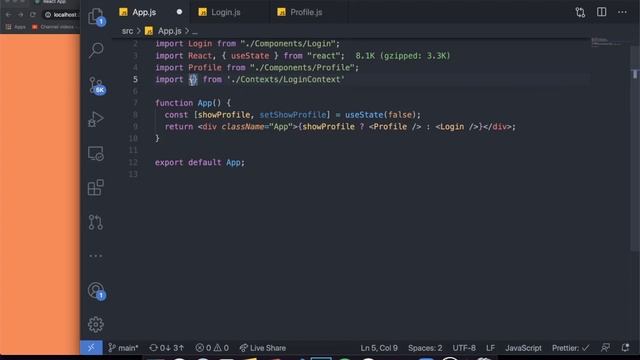This screenshot has width=640, height=360.
Task: Change end of line sequence LF
Action: (490, 348)
